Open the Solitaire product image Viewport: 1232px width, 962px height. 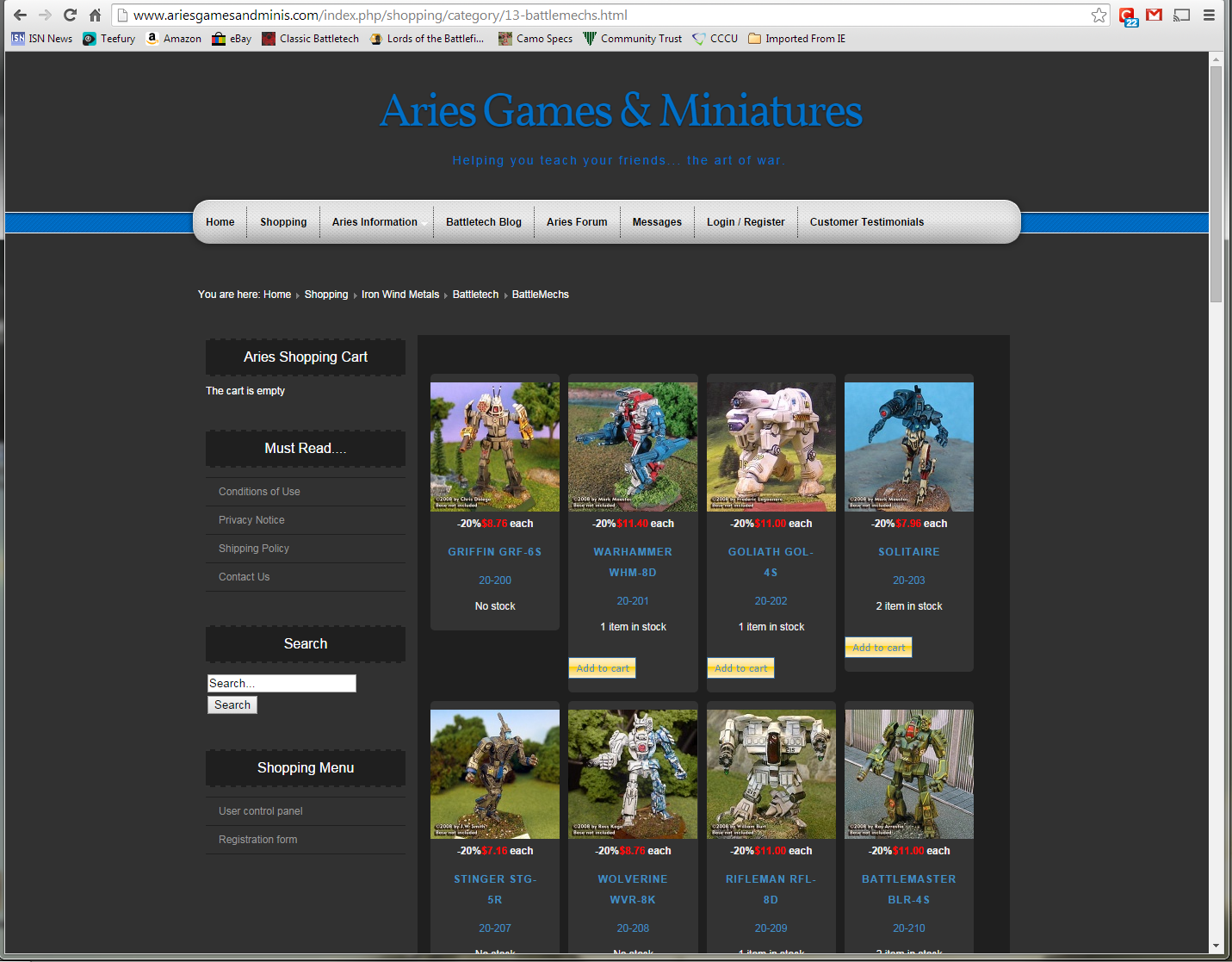[x=909, y=447]
